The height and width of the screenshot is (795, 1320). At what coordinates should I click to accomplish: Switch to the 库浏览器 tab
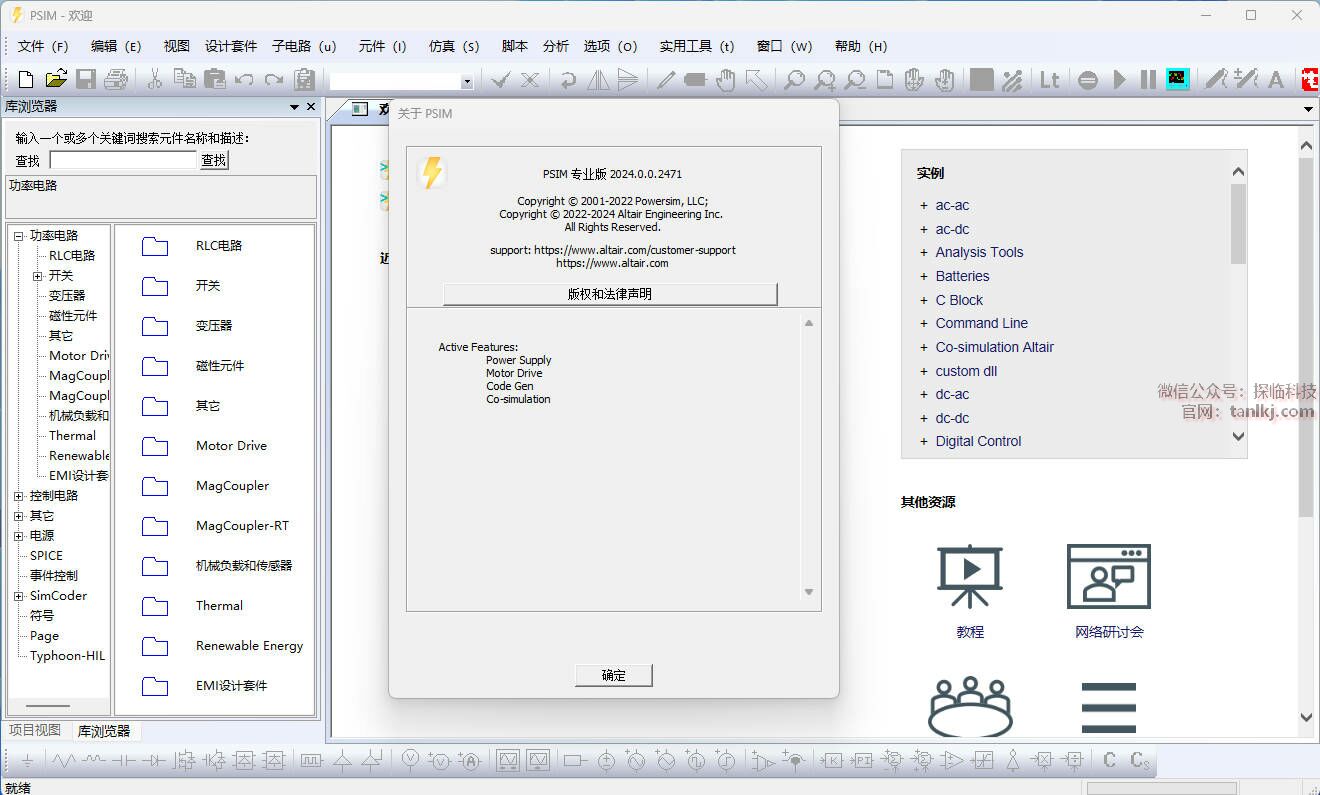coord(104,732)
